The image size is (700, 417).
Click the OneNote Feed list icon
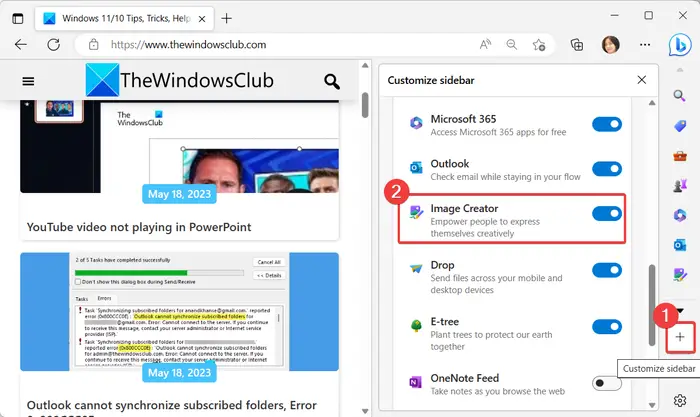click(x=415, y=382)
